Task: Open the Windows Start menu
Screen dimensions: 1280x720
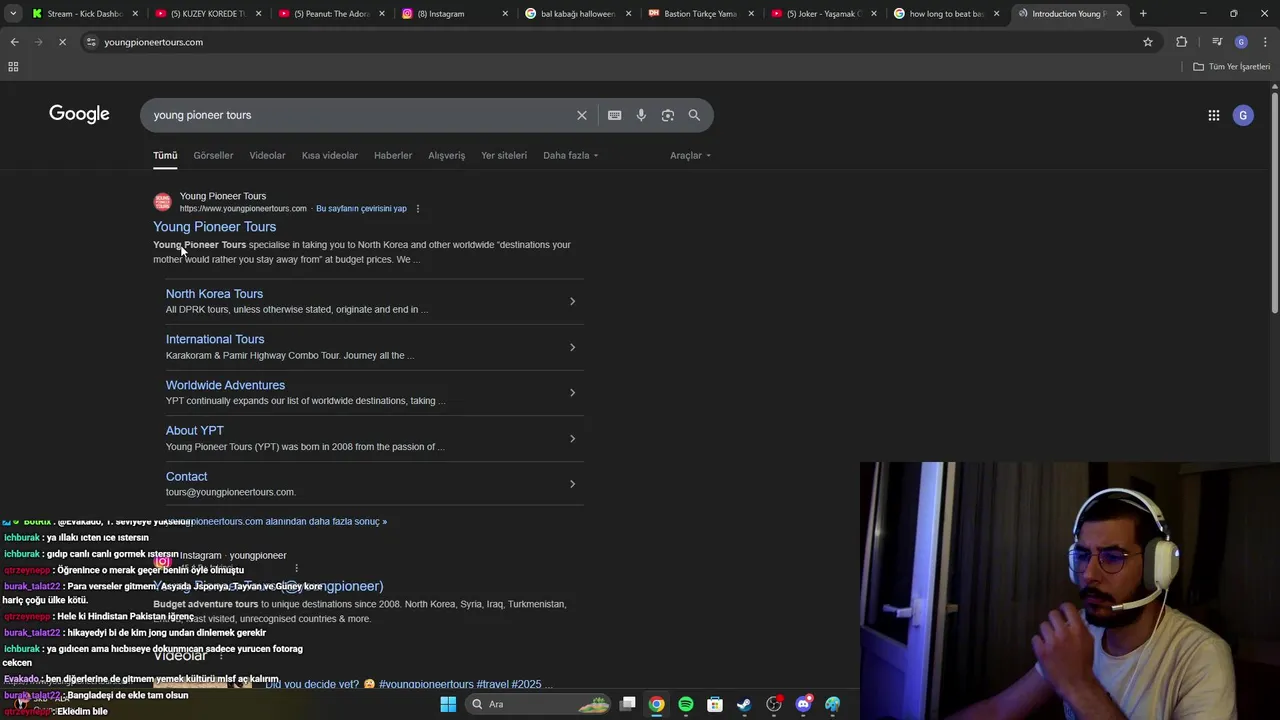Action: point(448,704)
